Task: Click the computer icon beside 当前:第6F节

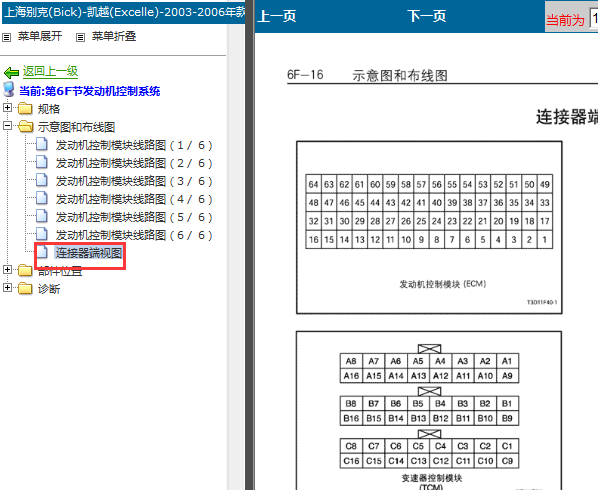Action: pyautogui.click(x=8, y=90)
